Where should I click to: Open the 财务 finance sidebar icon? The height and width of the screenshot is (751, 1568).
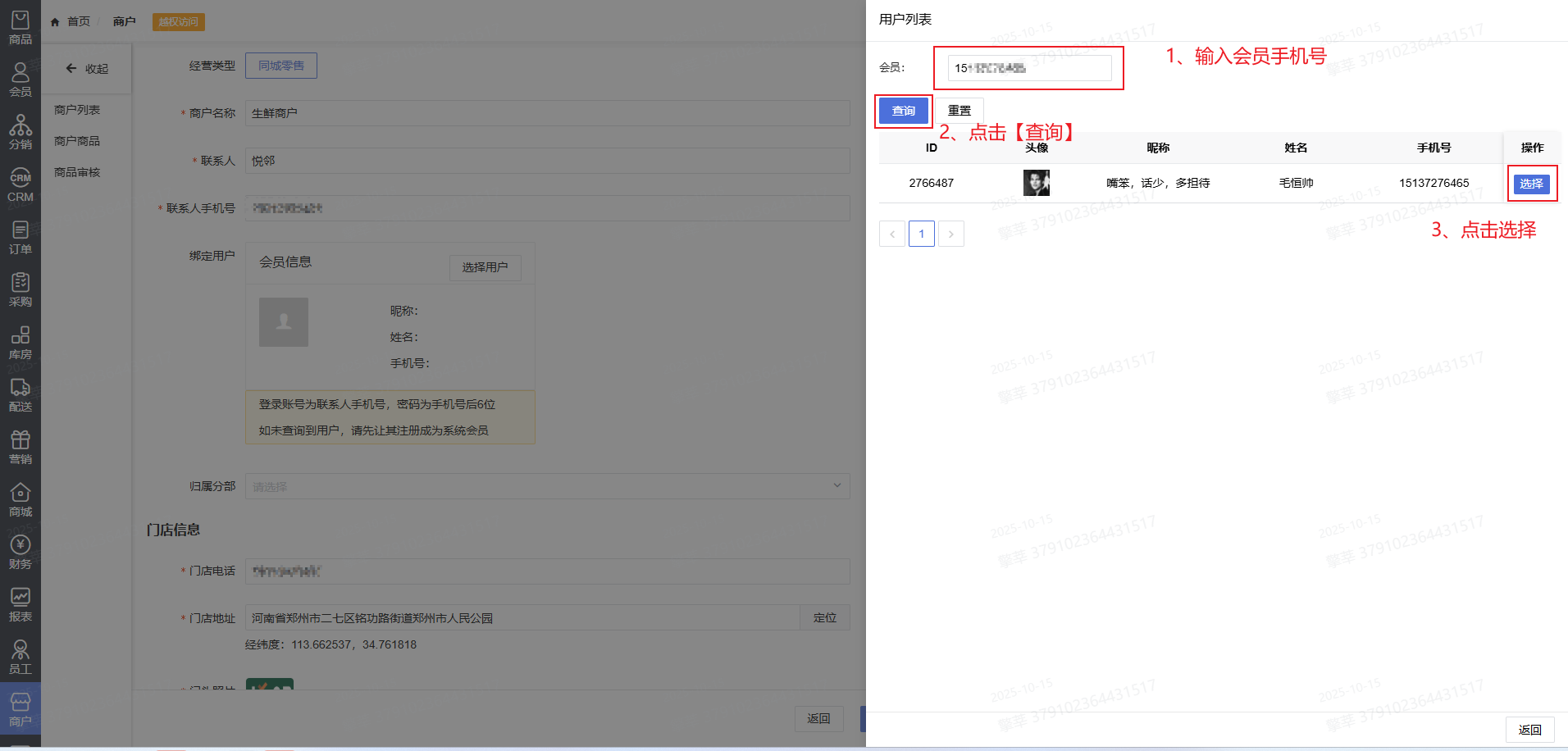tap(21, 552)
